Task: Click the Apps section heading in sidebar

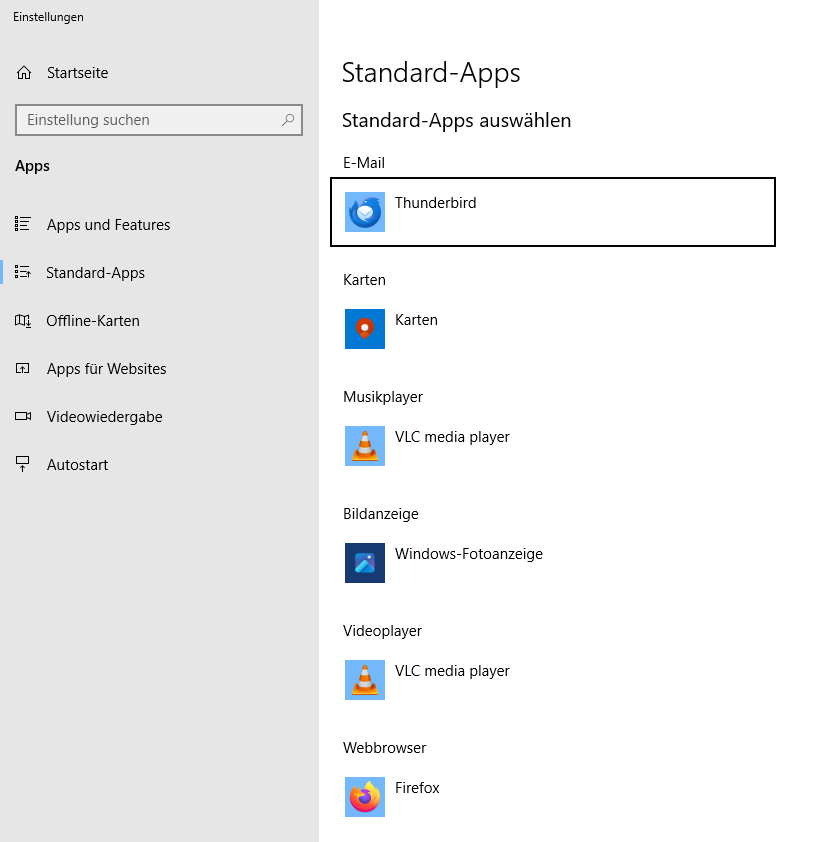Action: (x=32, y=166)
